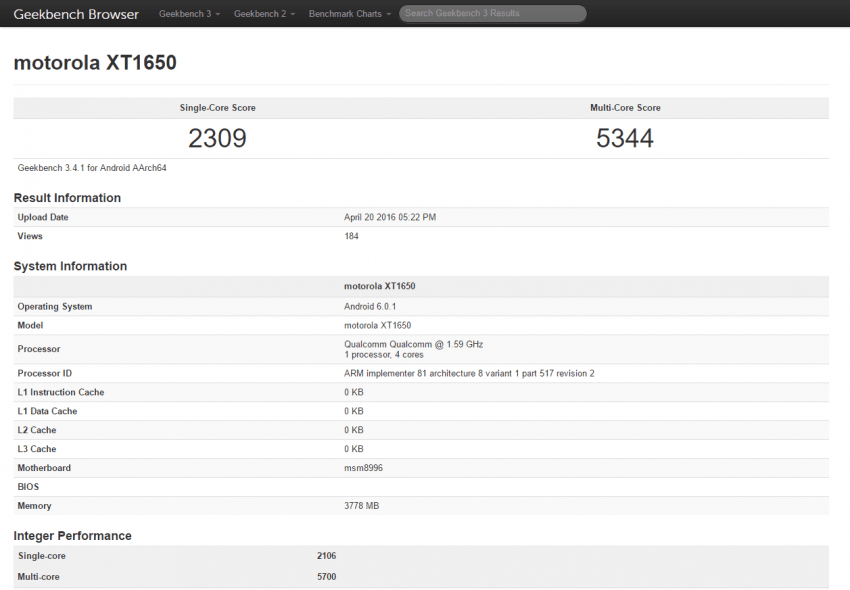The width and height of the screenshot is (850, 590).
Task: Select the L3 Cache 0 KB value
Action: tap(353, 450)
